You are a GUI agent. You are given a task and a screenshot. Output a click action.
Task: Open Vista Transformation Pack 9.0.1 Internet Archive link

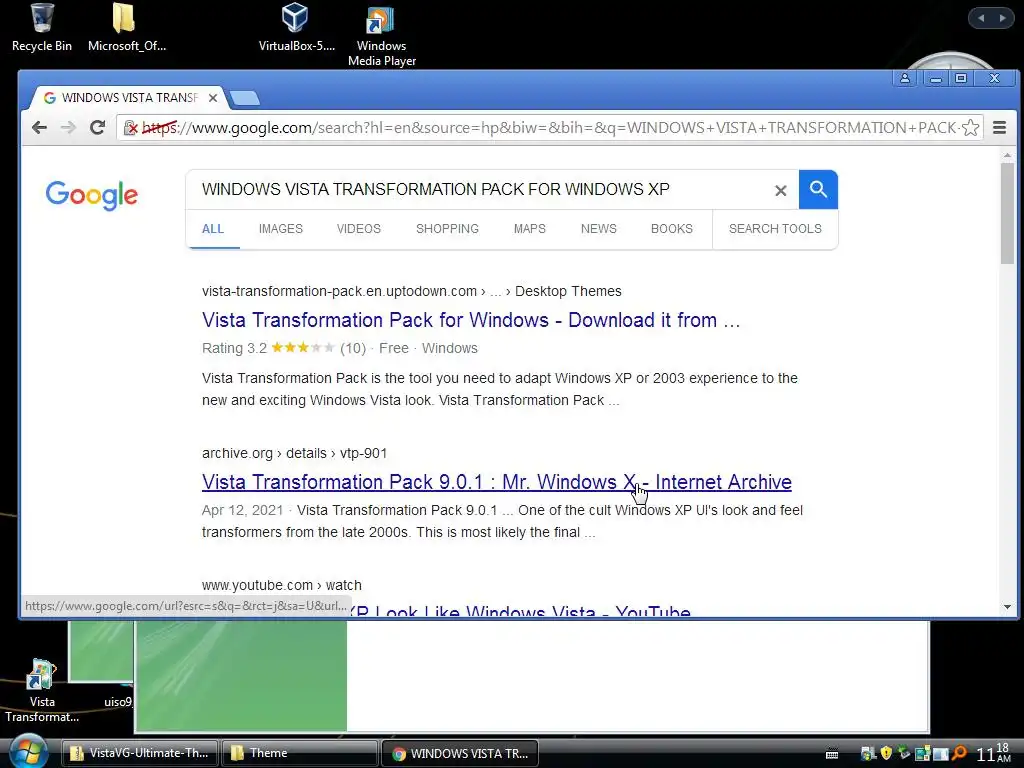click(496, 482)
